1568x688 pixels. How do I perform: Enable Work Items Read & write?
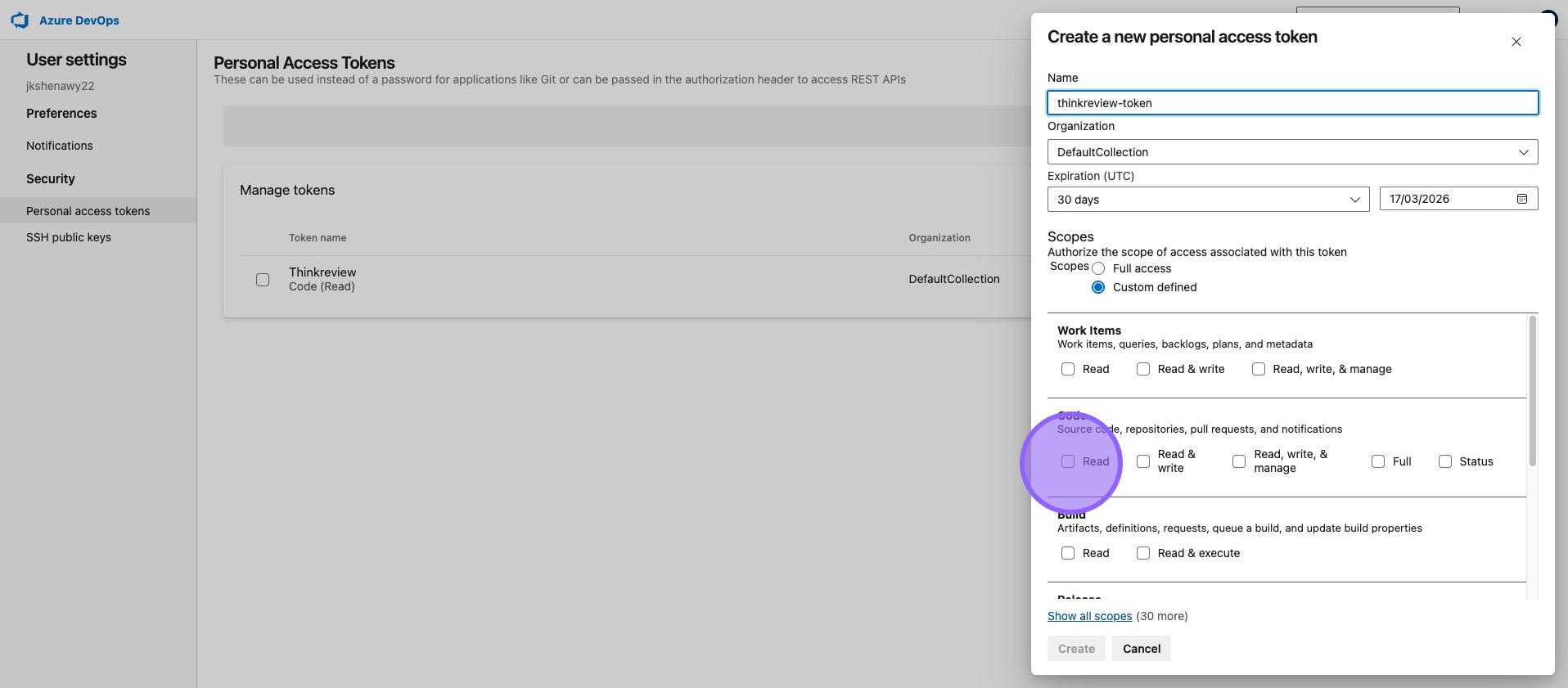click(1143, 369)
